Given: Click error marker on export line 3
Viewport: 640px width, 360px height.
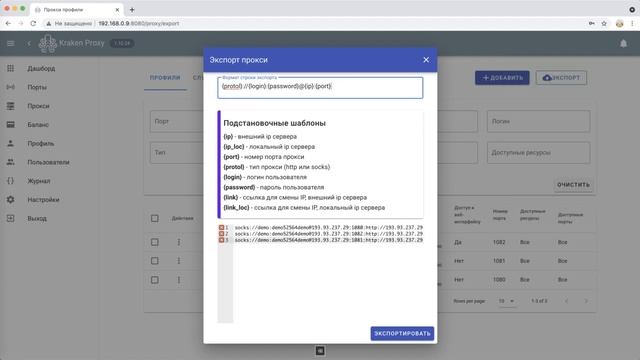Looking at the screenshot, I should [x=221, y=240].
